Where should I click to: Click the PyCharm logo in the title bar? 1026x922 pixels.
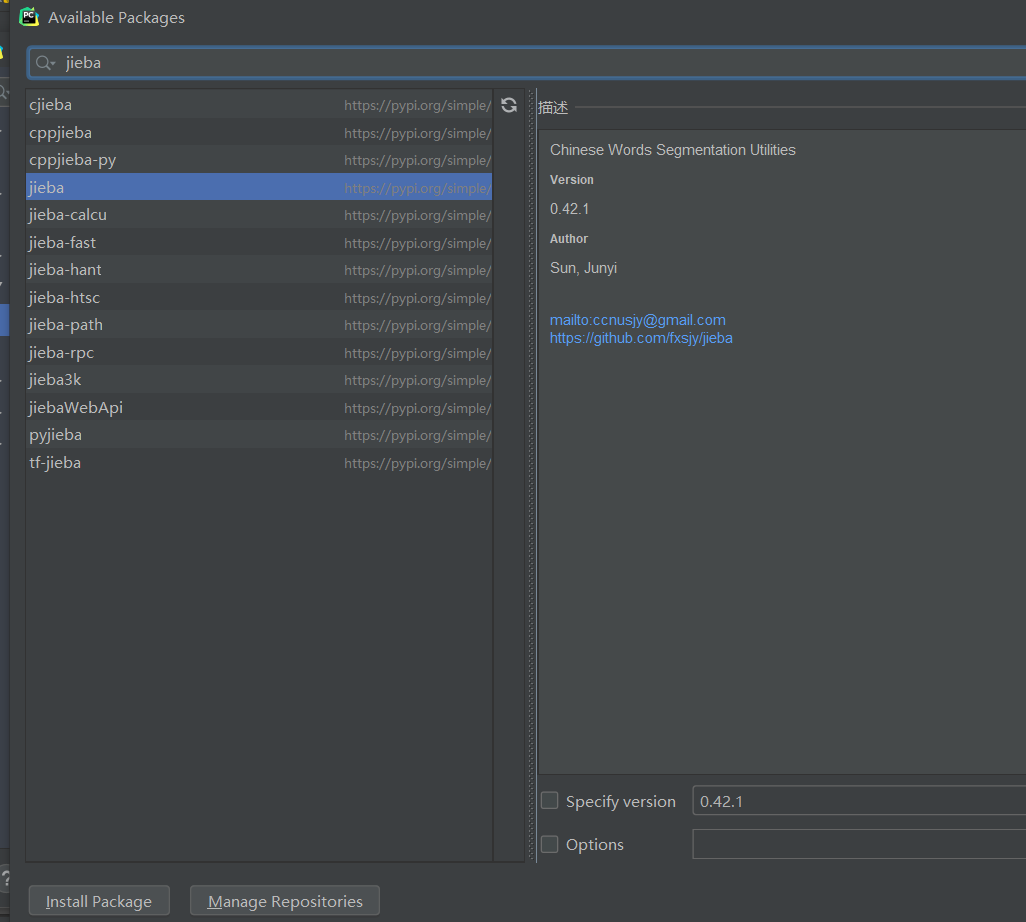click(29, 17)
